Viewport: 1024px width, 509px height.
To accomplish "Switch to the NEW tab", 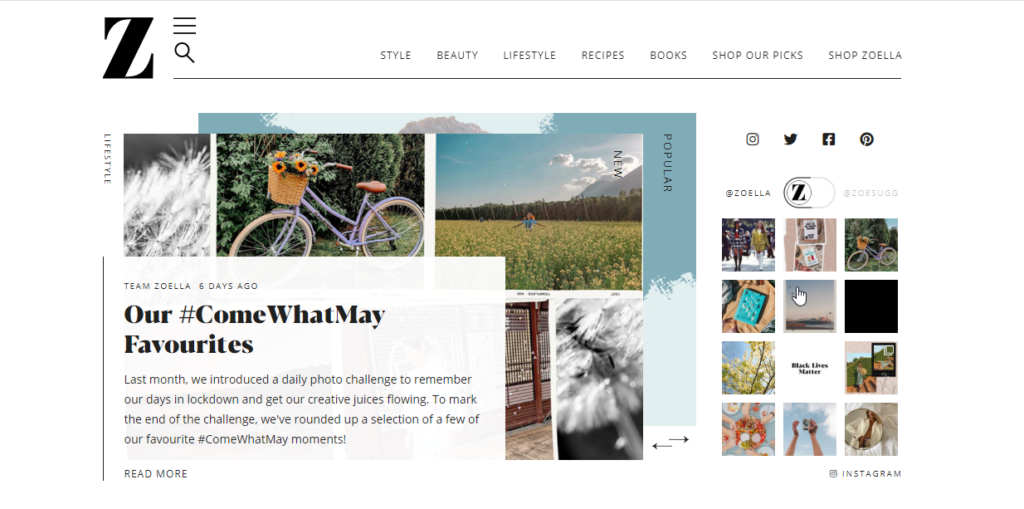I will [x=617, y=164].
